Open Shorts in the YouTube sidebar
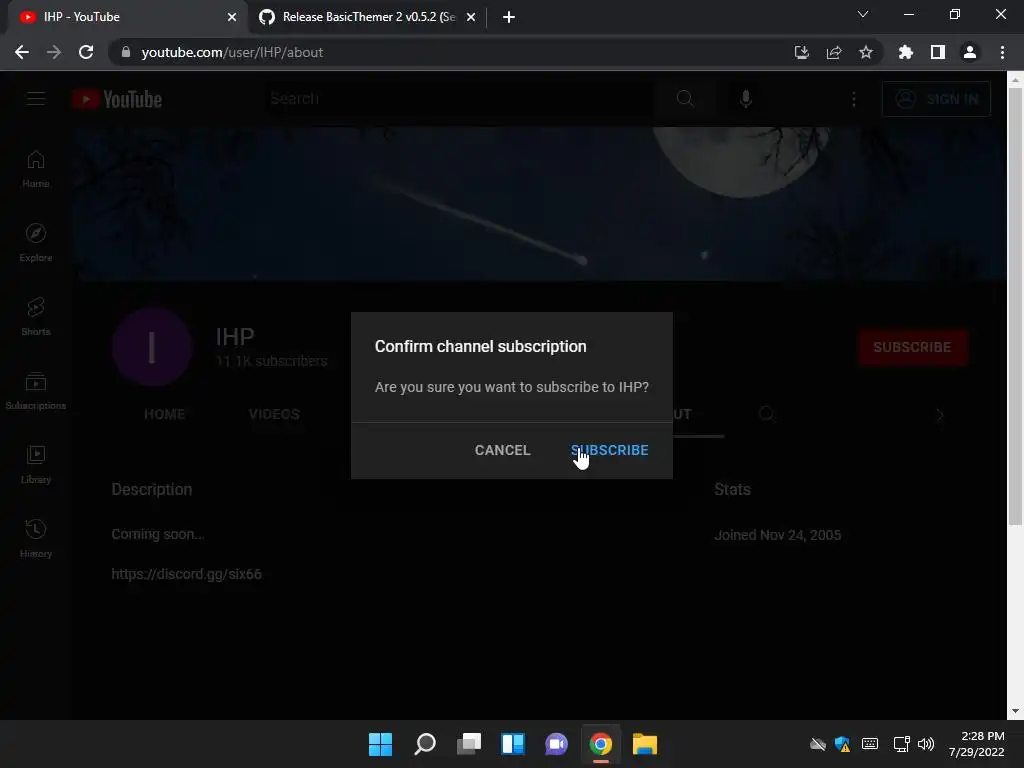This screenshot has height=768, width=1024. (36, 316)
